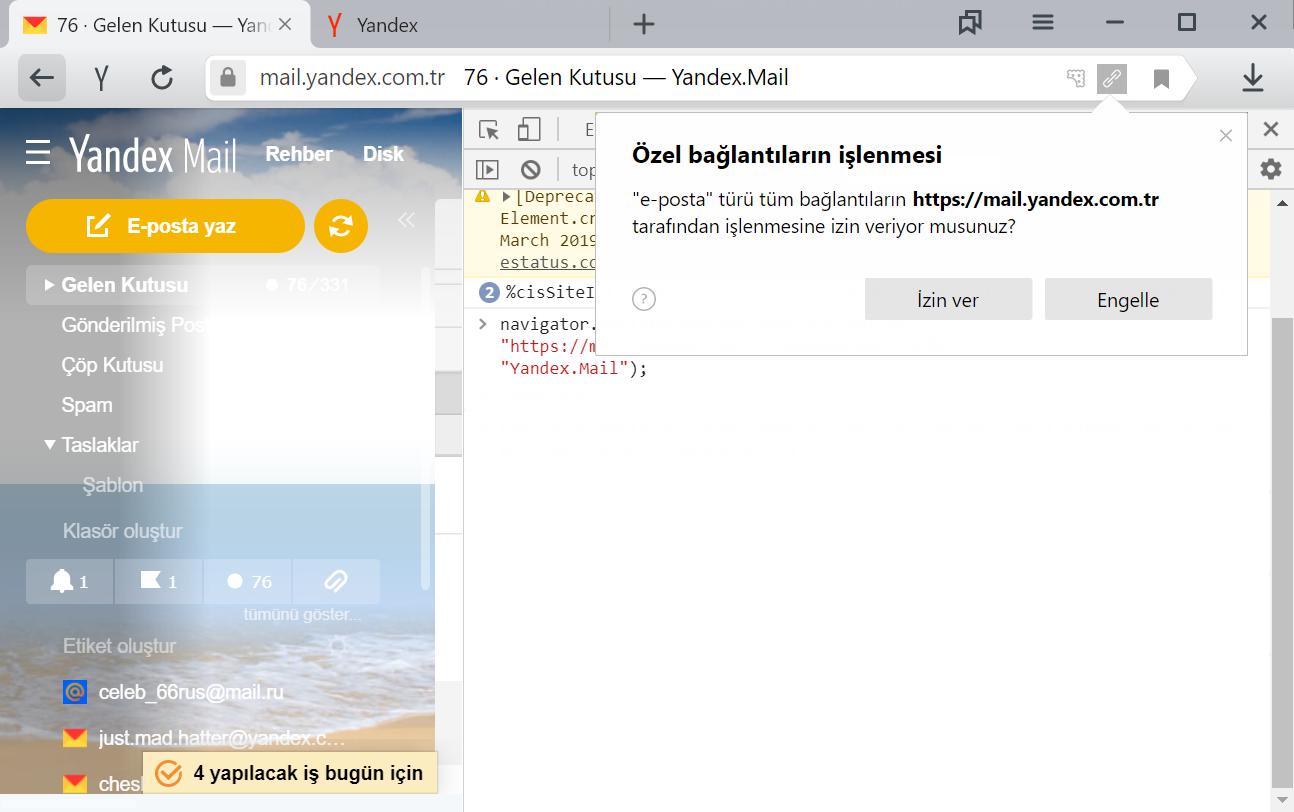
Task: Open label settings gear beside Etiket oluştur
Action: tap(338, 646)
